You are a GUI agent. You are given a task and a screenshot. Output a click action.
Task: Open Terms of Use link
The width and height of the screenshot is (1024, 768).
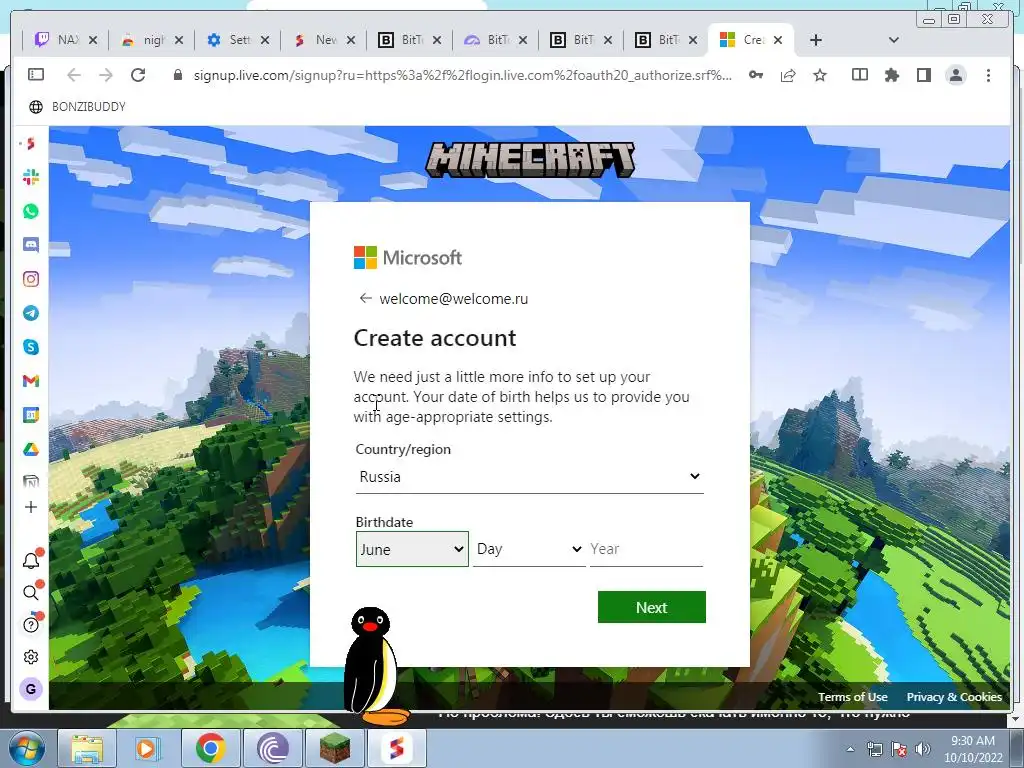852,697
